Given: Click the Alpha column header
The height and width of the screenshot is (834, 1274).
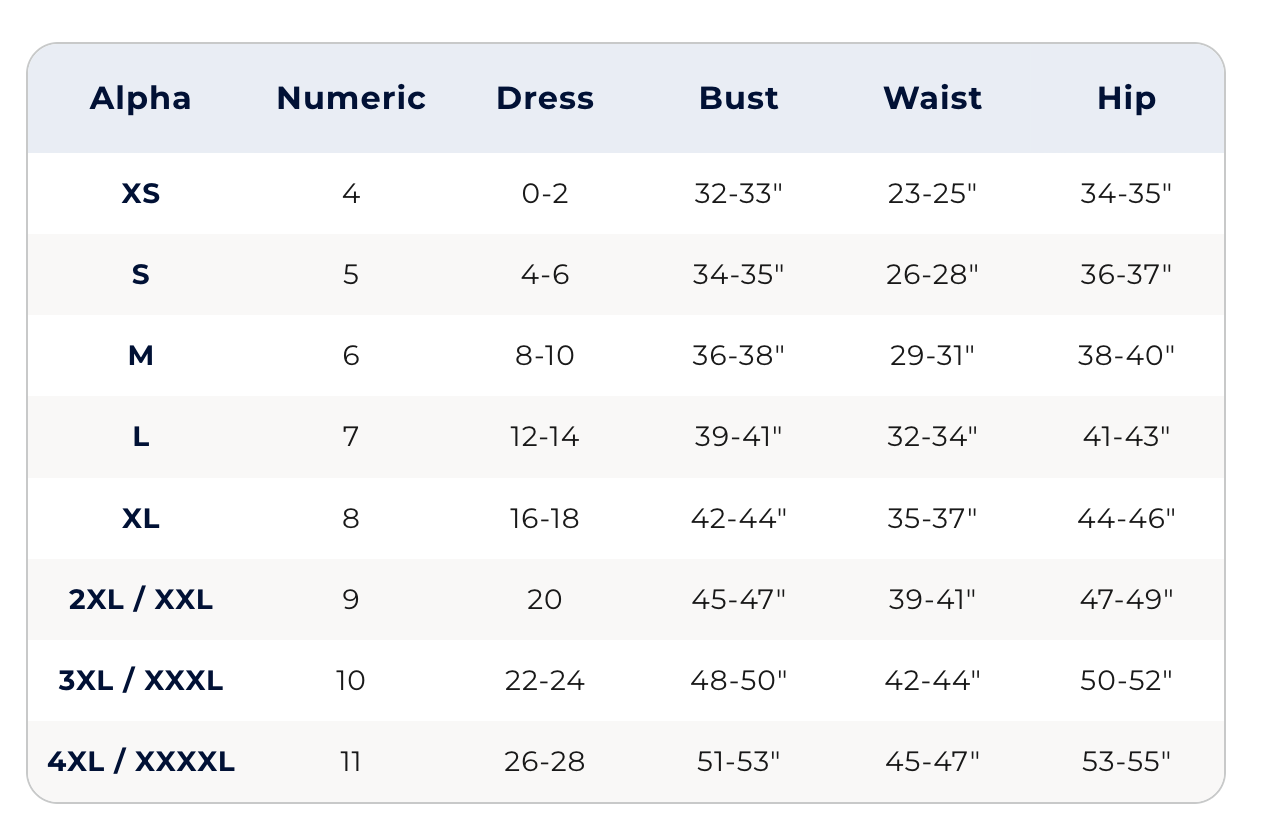Looking at the screenshot, I should pyautogui.click(x=140, y=98).
